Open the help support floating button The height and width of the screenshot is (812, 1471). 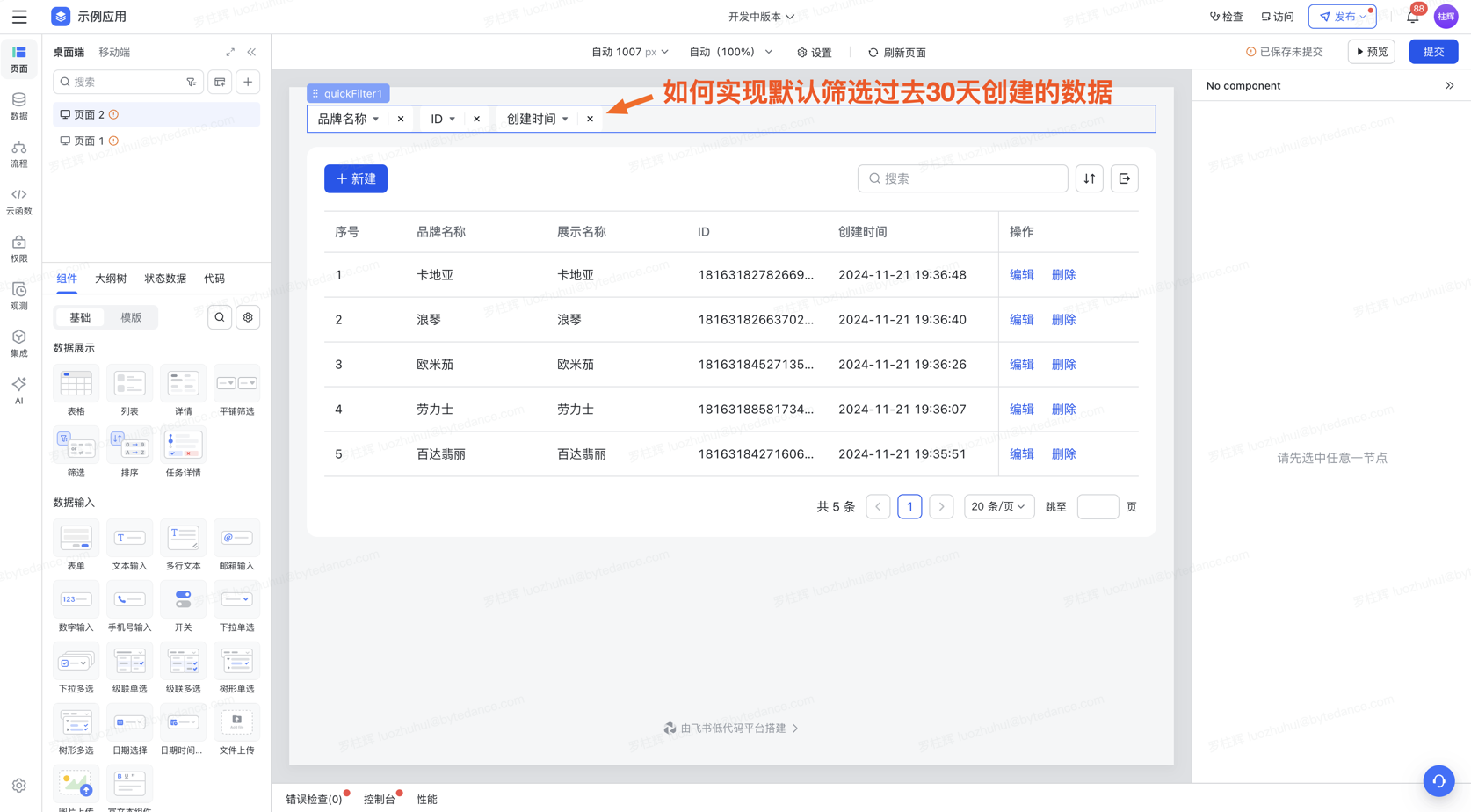(x=1438, y=780)
